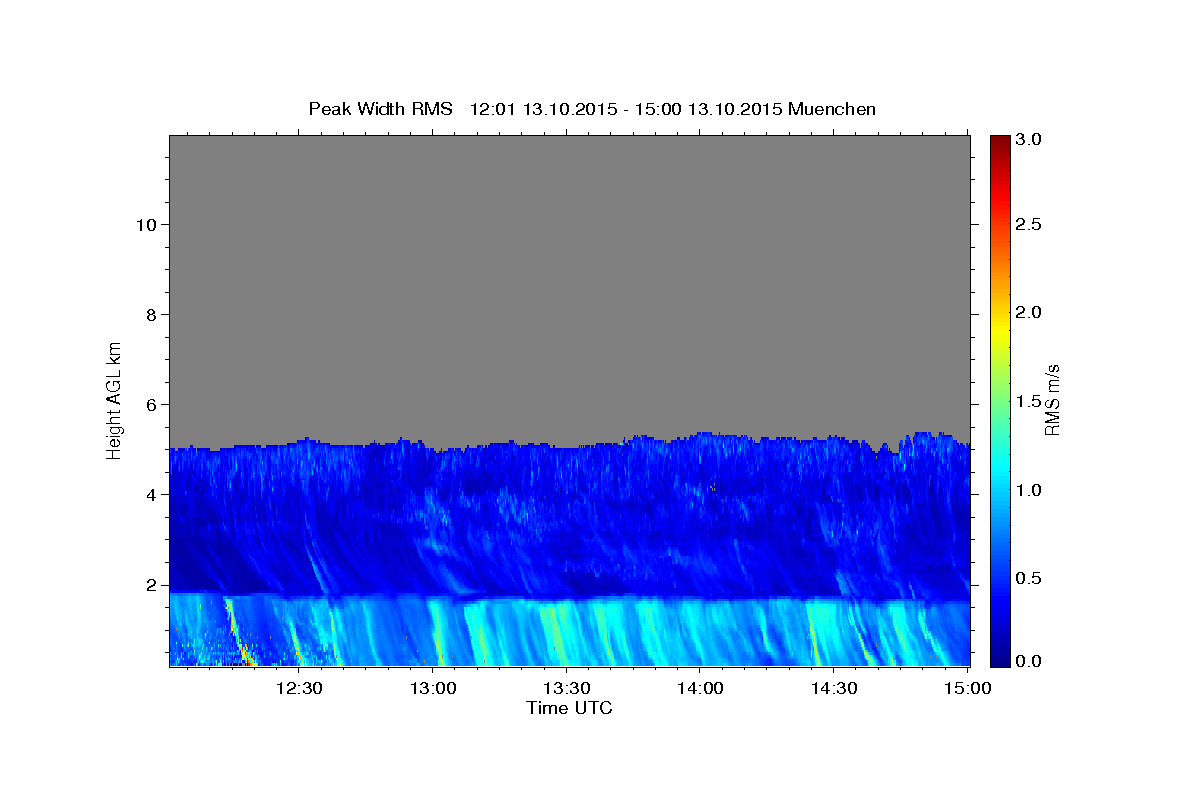Click the dark red top of the colorbar
Image resolution: width=1200 pixels, height=800 pixels.
coord(1000,143)
